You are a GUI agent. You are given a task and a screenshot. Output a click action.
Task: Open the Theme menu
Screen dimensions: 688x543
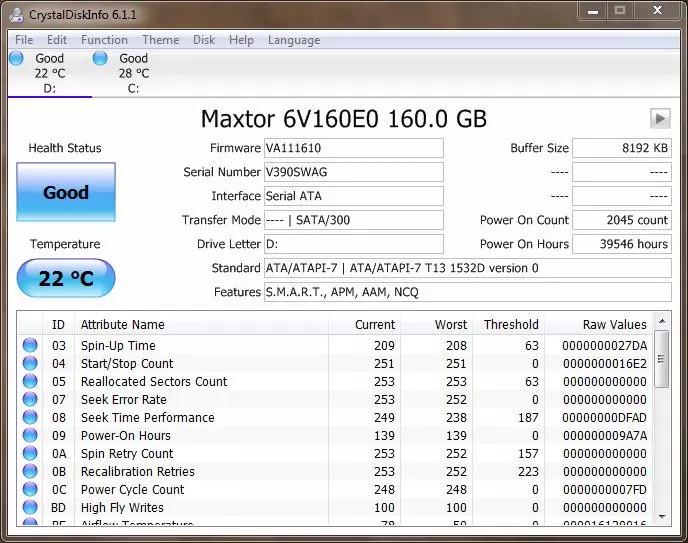click(161, 40)
